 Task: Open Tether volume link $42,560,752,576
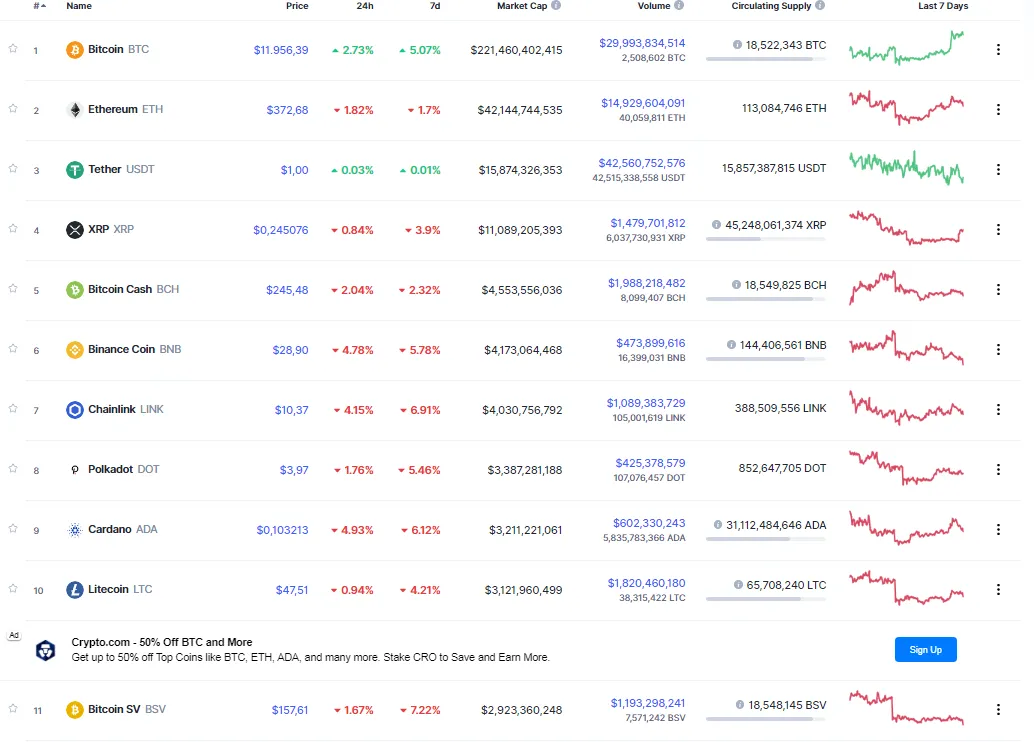click(642, 163)
